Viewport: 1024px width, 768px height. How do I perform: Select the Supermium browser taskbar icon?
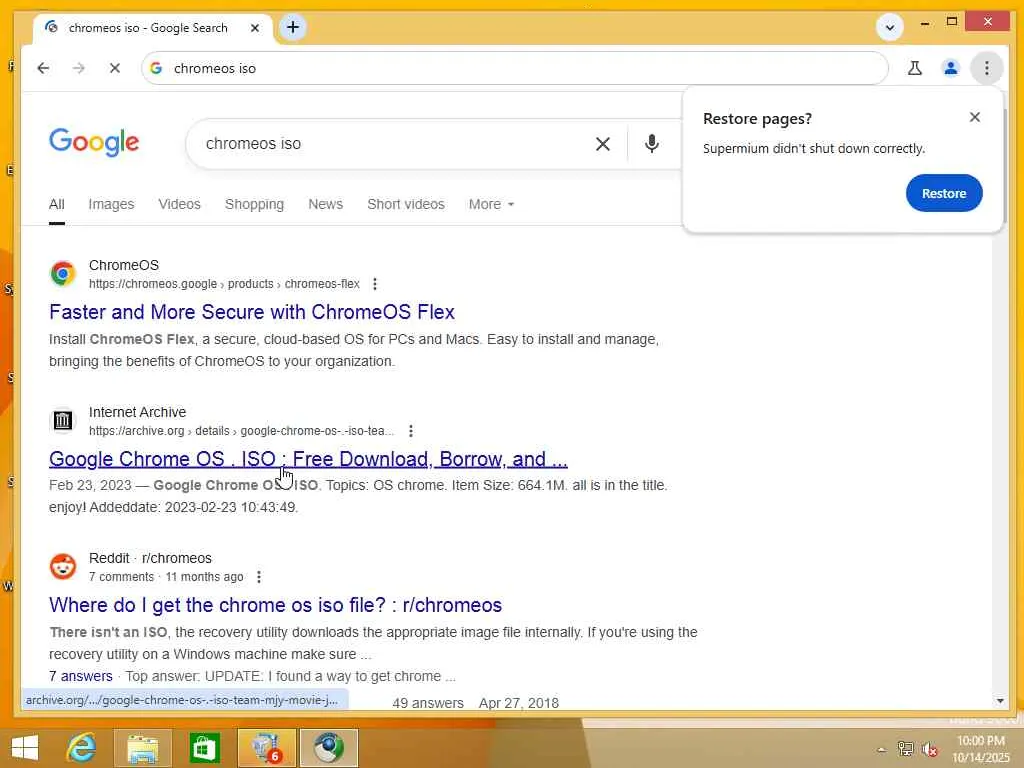click(x=328, y=748)
